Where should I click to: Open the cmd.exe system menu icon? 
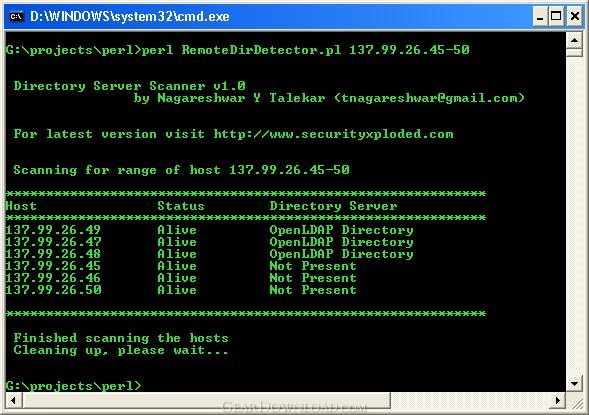[x=16, y=17]
